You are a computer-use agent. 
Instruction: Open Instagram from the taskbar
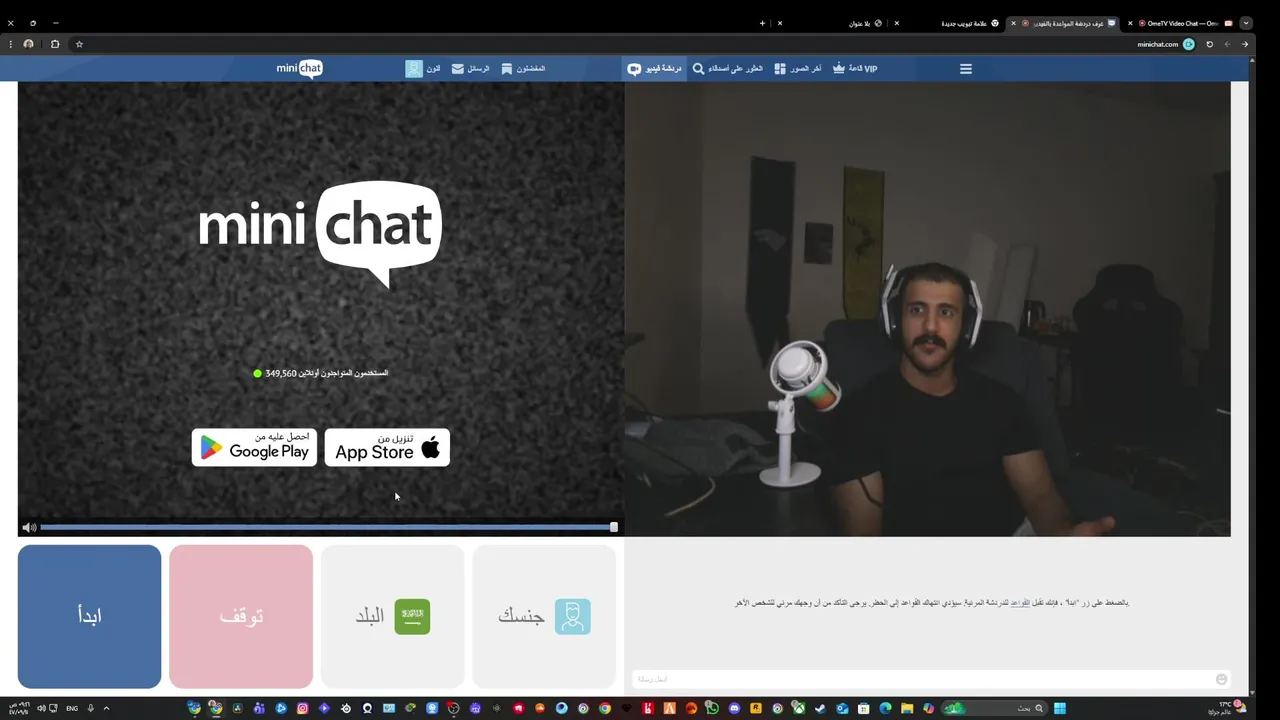click(302, 708)
